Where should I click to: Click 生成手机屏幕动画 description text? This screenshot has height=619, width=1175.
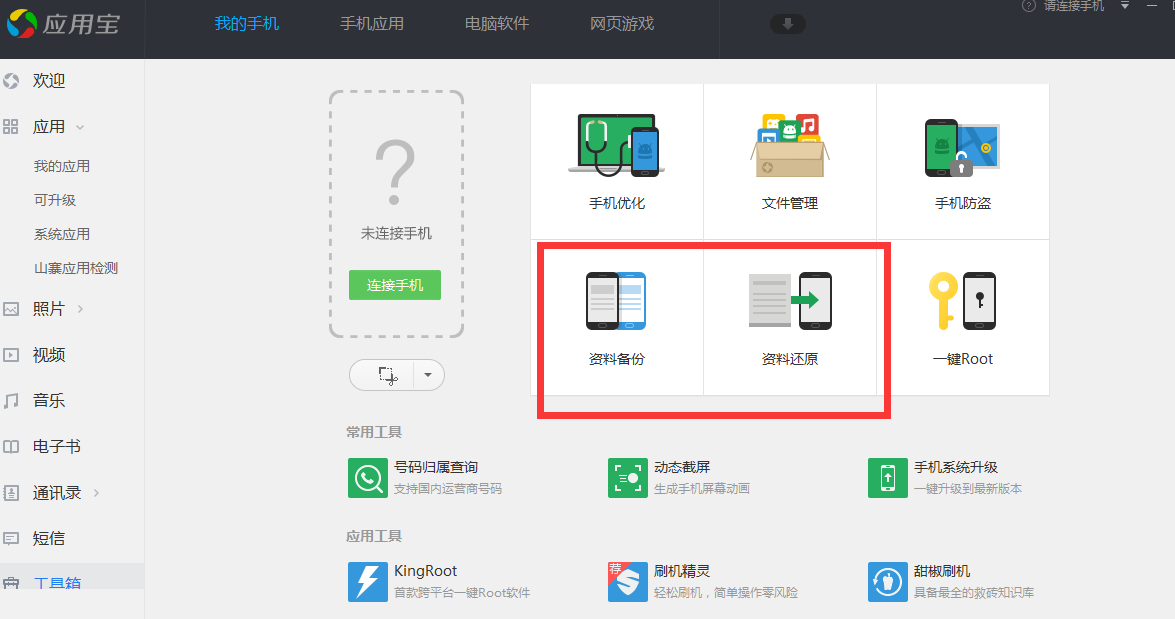coord(701,489)
